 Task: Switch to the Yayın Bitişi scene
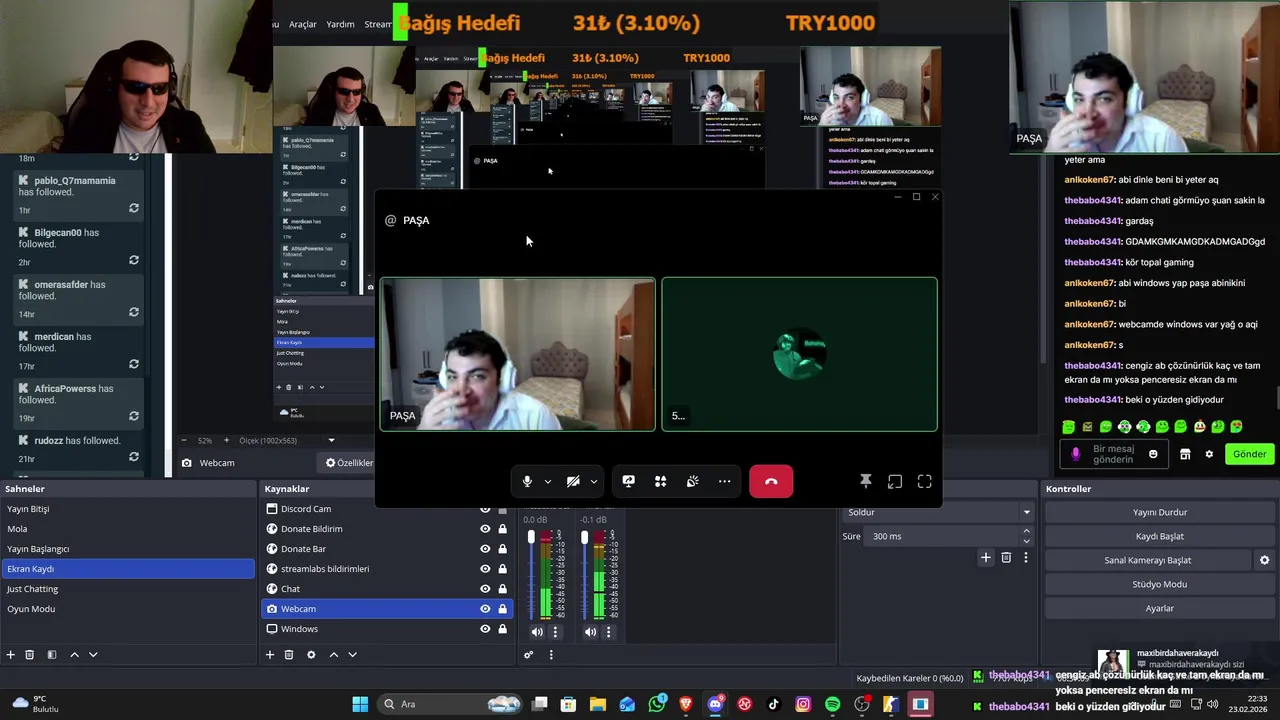pos(128,509)
